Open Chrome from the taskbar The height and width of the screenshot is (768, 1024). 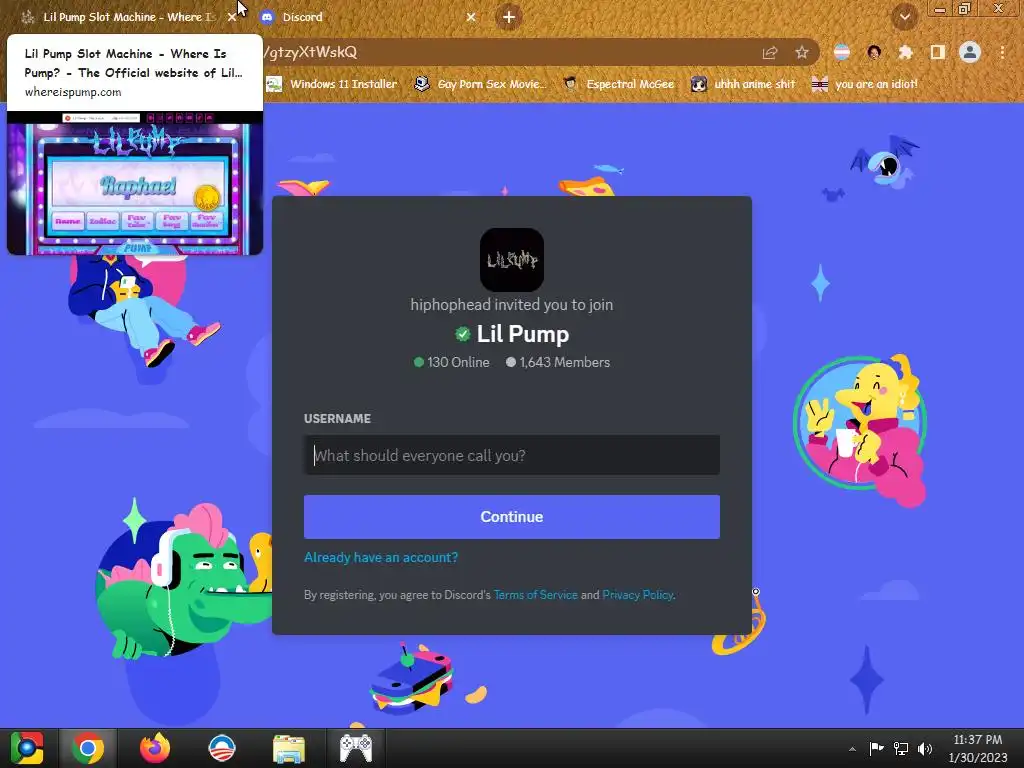click(88, 748)
